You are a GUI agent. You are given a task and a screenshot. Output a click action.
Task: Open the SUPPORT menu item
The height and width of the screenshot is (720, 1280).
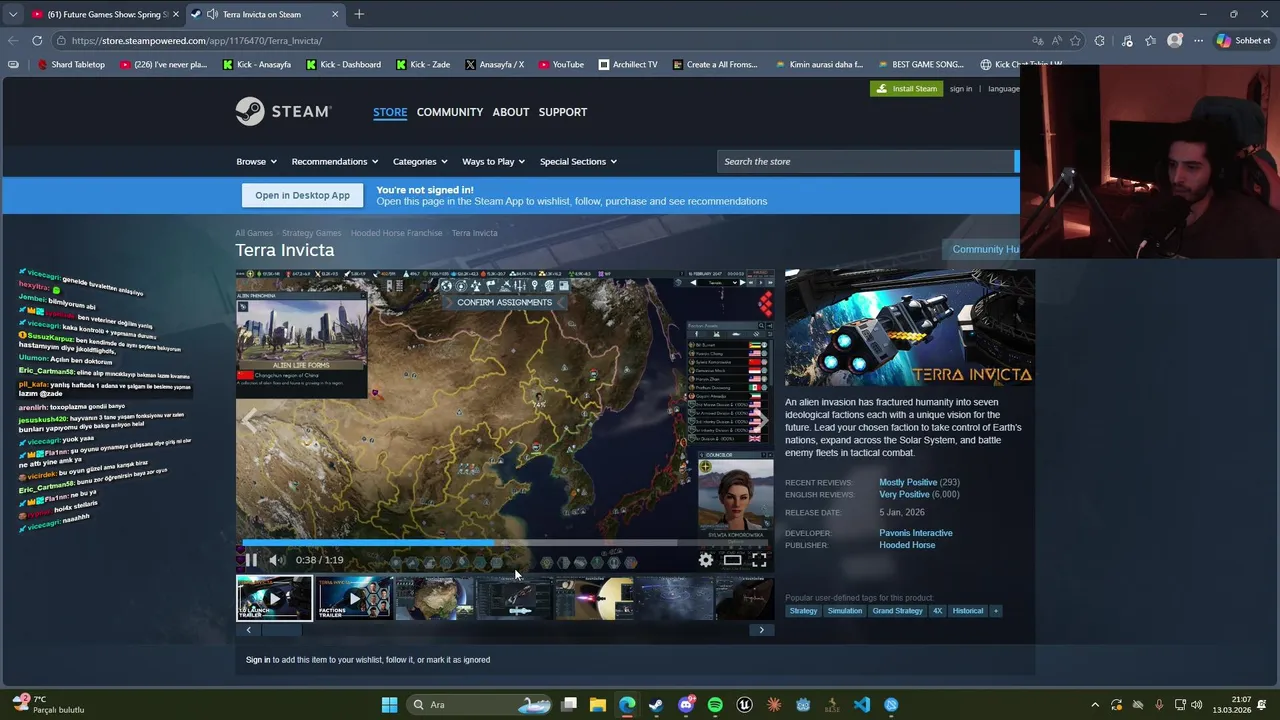(x=563, y=112)
